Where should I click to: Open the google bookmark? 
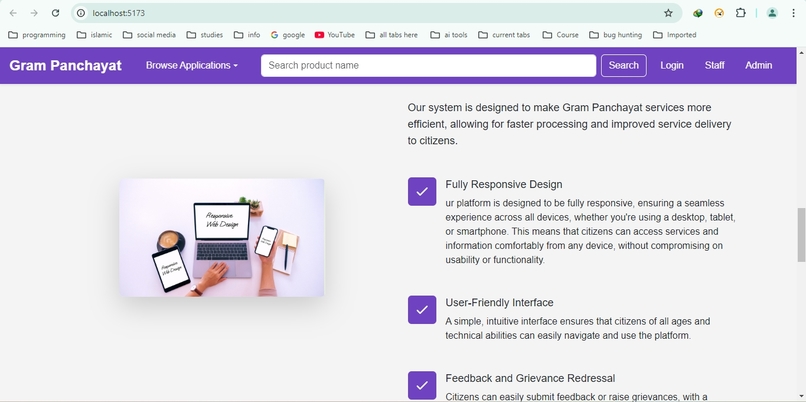[x=288, y=35]
